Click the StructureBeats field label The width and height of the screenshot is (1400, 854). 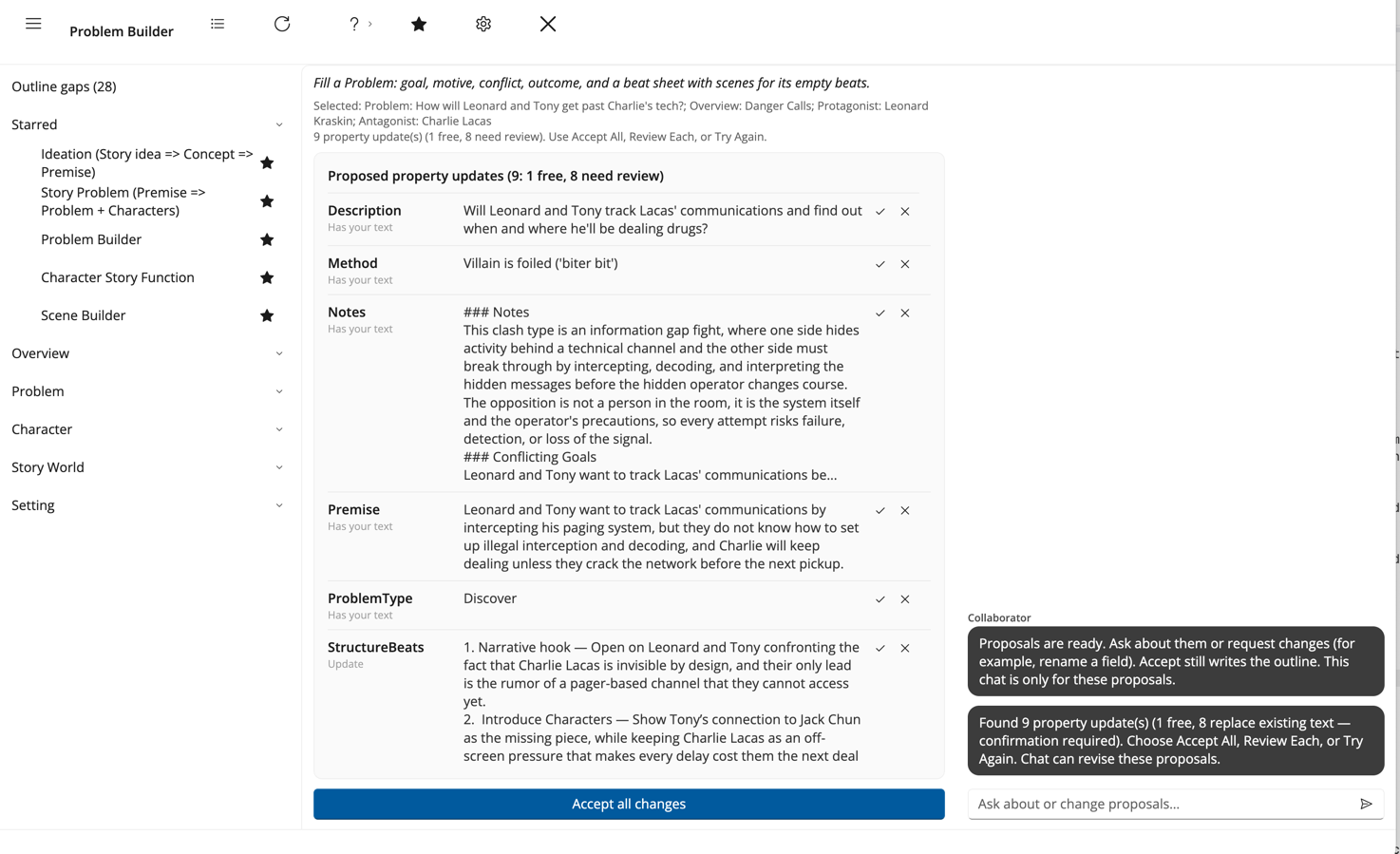point(376,647)
